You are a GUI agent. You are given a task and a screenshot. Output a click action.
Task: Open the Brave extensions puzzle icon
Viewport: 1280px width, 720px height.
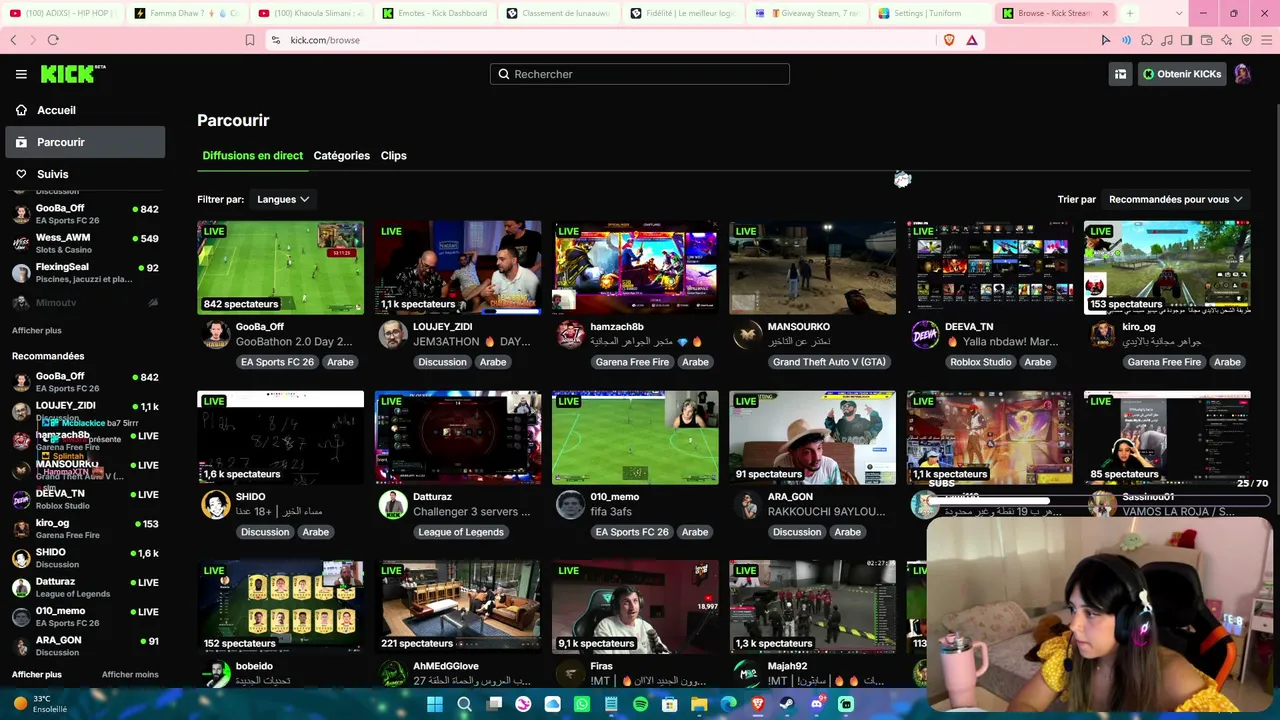(x=1146, y=40)
